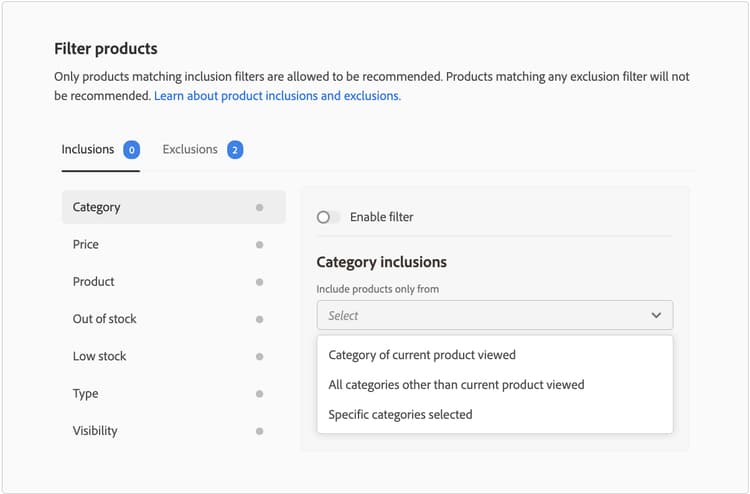This screenshot has width=750, height=494.
Task: Open the Inclusions tab
Action: click(88, 150)
